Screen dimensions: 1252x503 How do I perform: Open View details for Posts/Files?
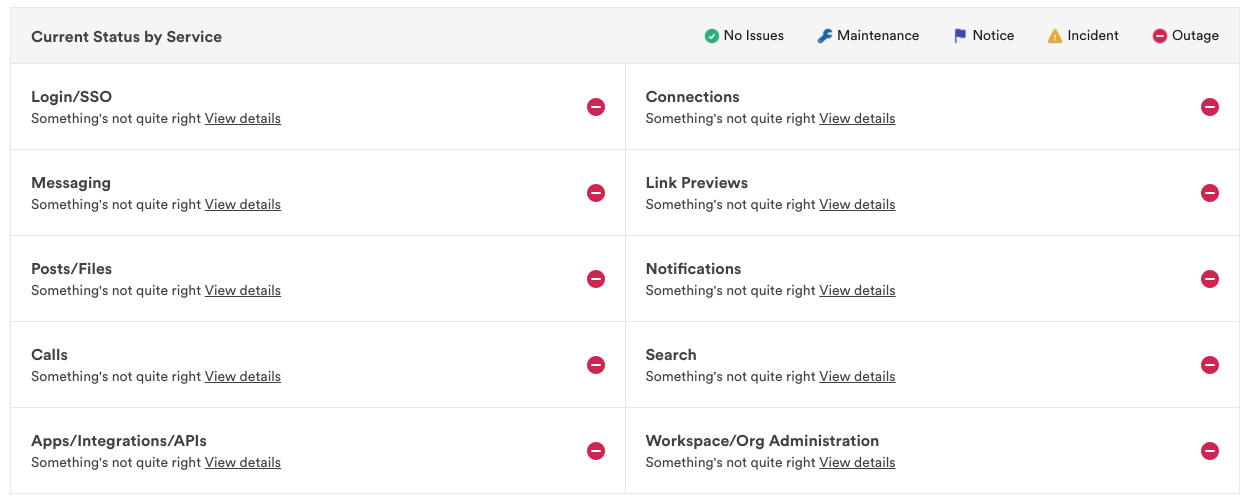point(243,290)
